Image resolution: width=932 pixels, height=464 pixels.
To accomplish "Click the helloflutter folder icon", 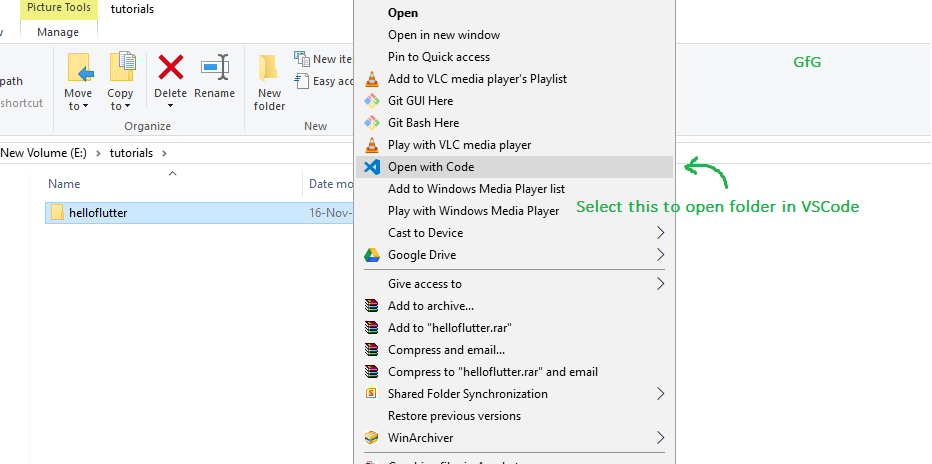I will (x=57, y=212).
